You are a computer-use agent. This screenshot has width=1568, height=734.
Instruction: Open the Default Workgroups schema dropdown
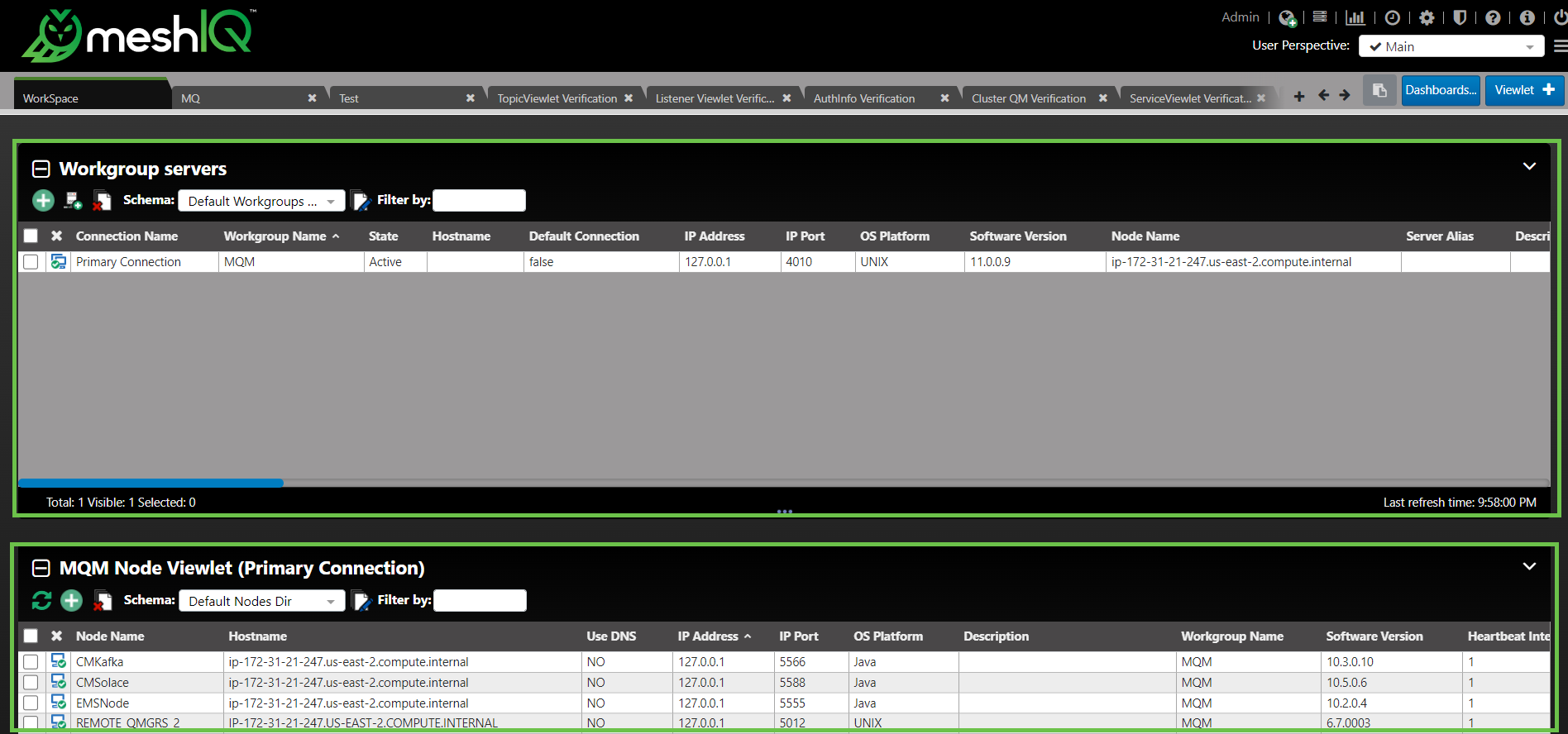(262, 201)
